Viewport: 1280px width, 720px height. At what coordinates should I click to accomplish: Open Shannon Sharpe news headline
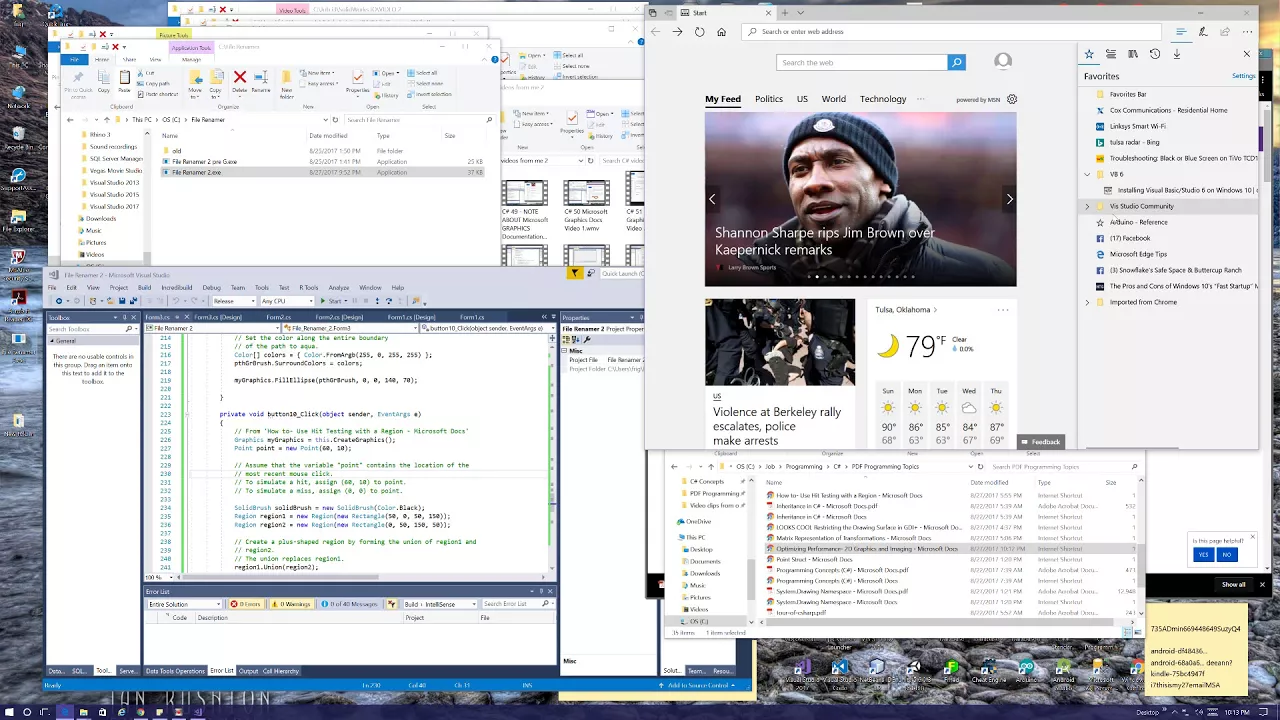click(x=825, y=241)
